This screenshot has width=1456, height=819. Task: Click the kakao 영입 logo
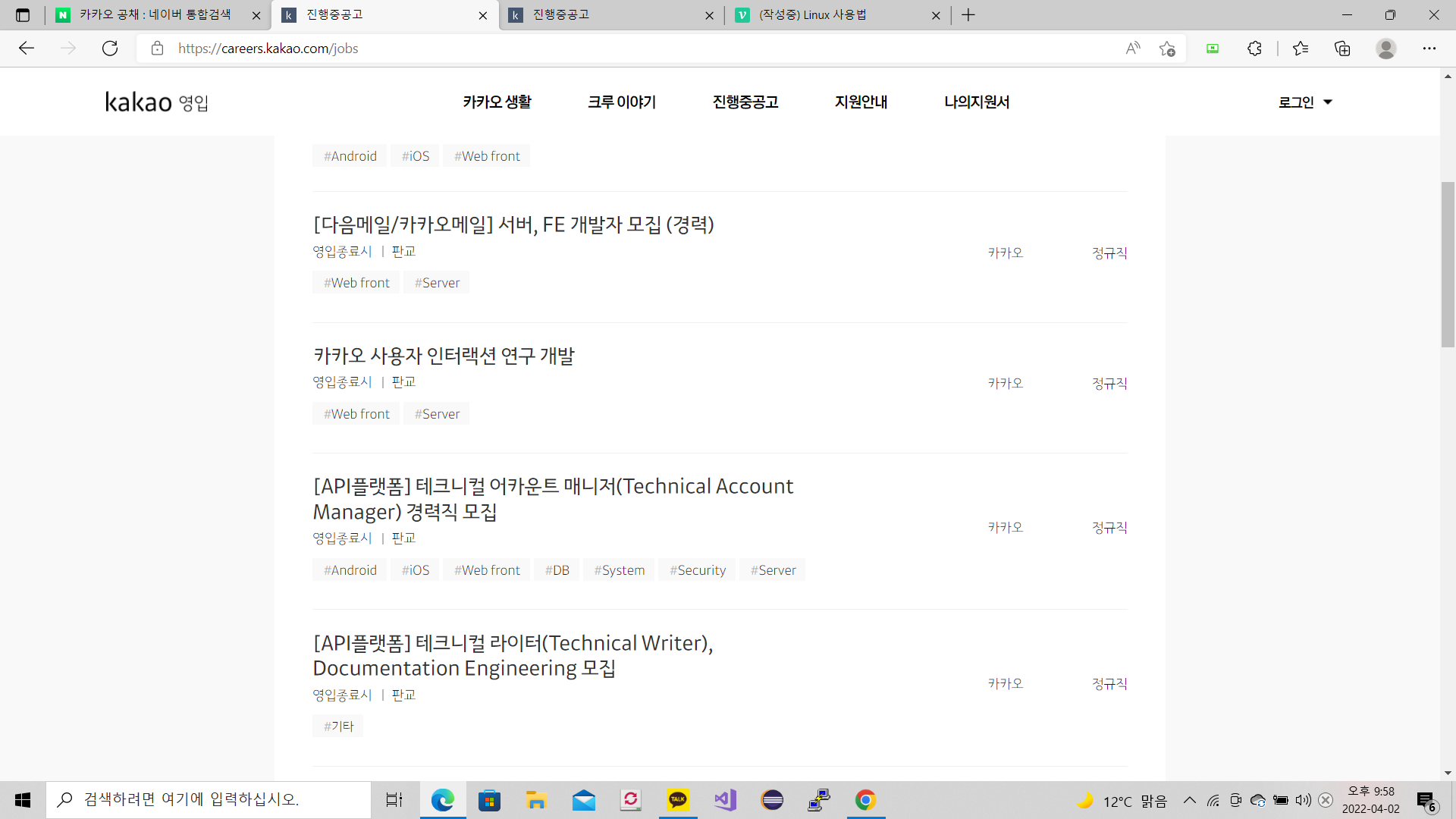[x=157, y=102]
